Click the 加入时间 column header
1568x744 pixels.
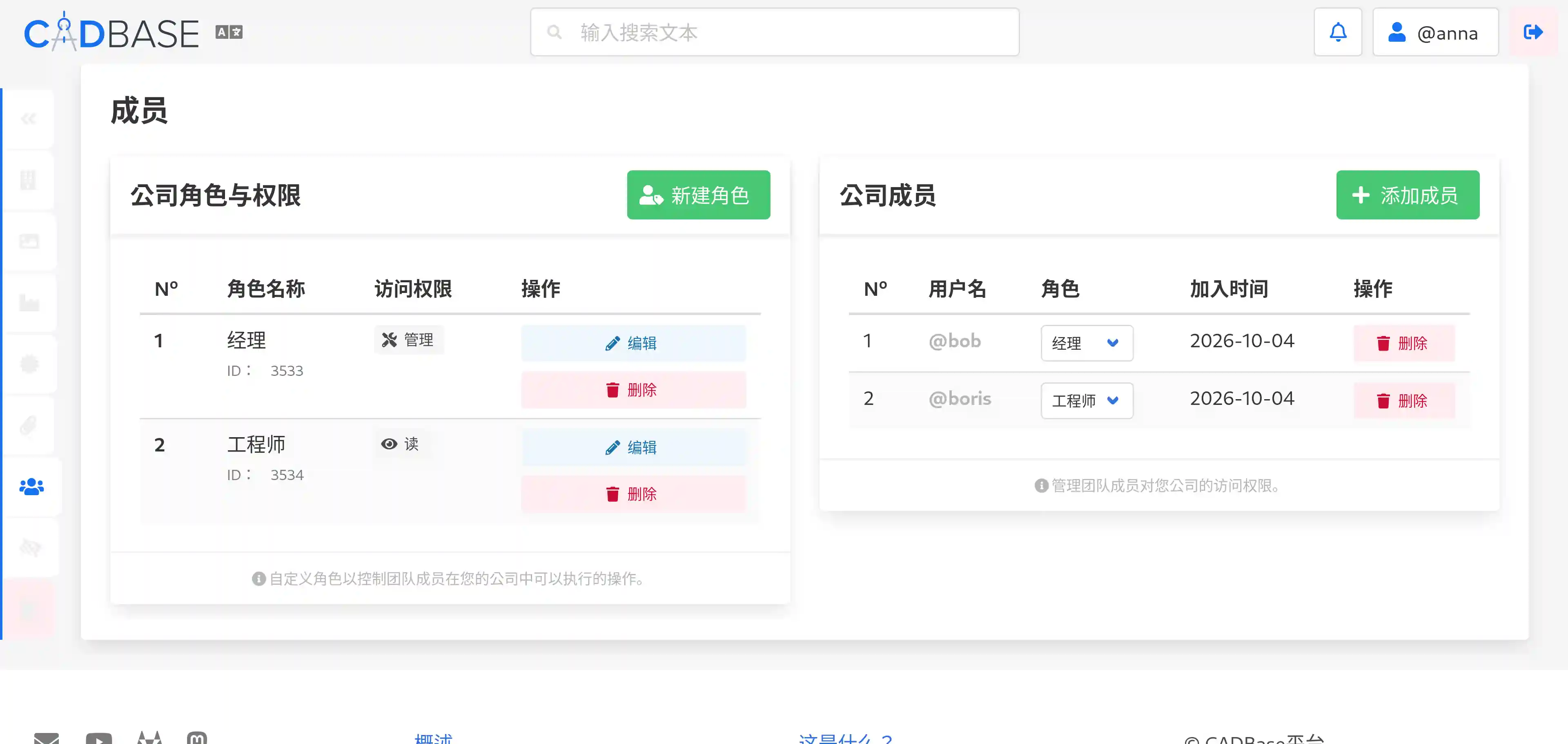click(1229, 288)
